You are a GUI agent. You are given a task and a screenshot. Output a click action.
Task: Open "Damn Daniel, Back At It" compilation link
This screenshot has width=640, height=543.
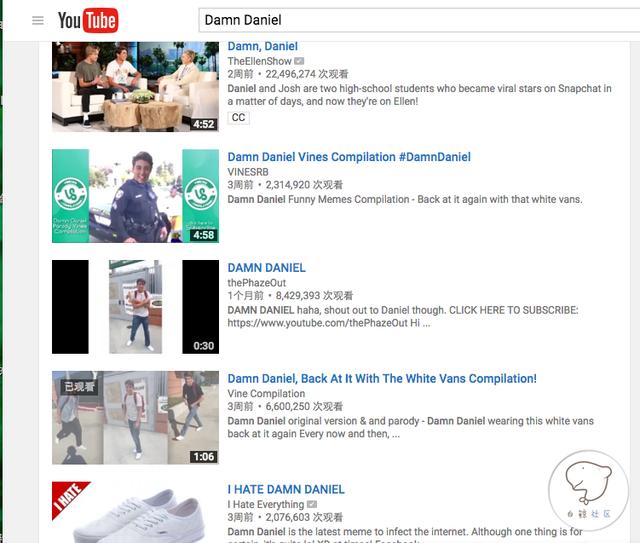[381, 379]
